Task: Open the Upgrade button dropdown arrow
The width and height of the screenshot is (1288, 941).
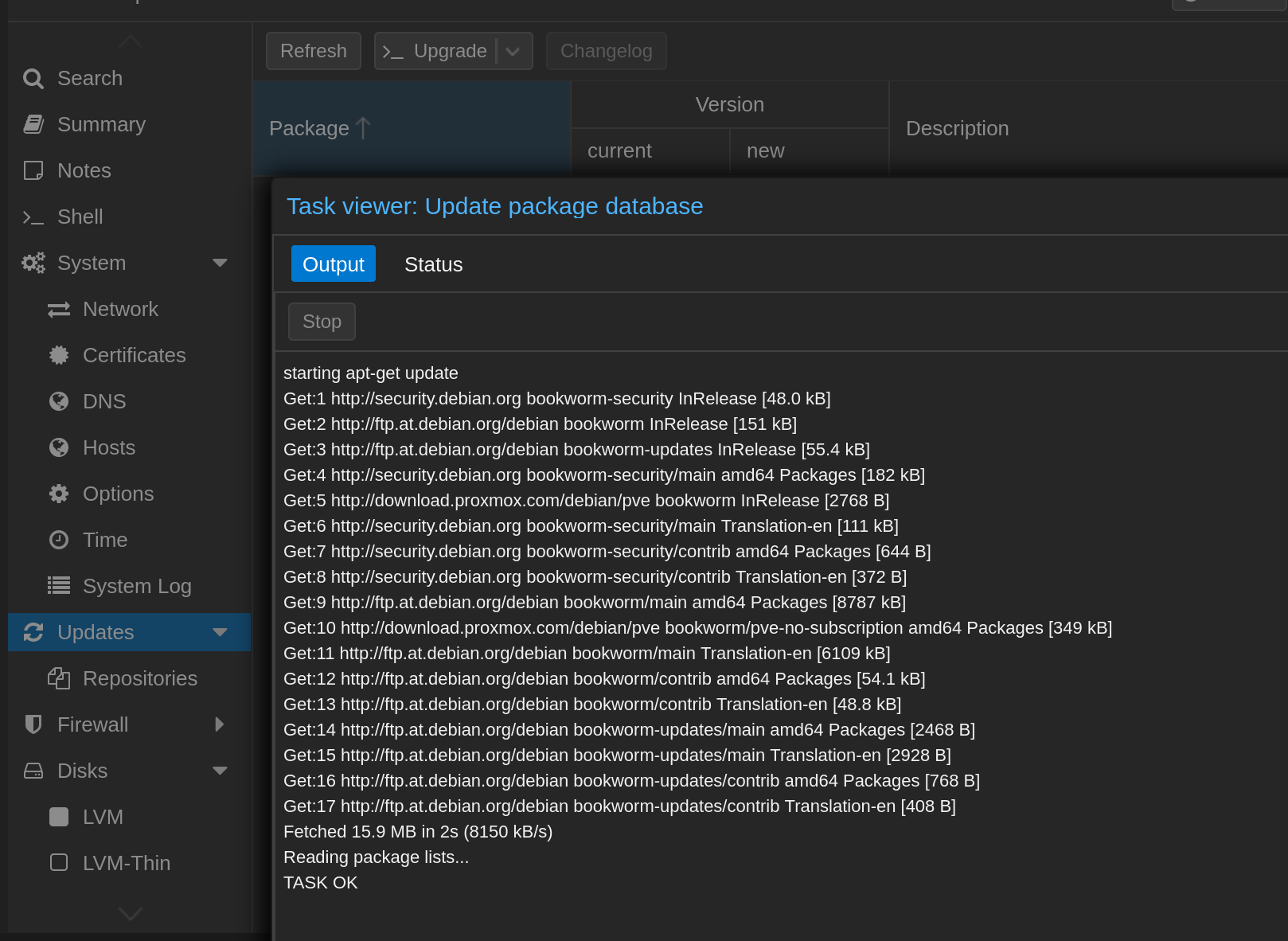Action: tap(513, 52)
